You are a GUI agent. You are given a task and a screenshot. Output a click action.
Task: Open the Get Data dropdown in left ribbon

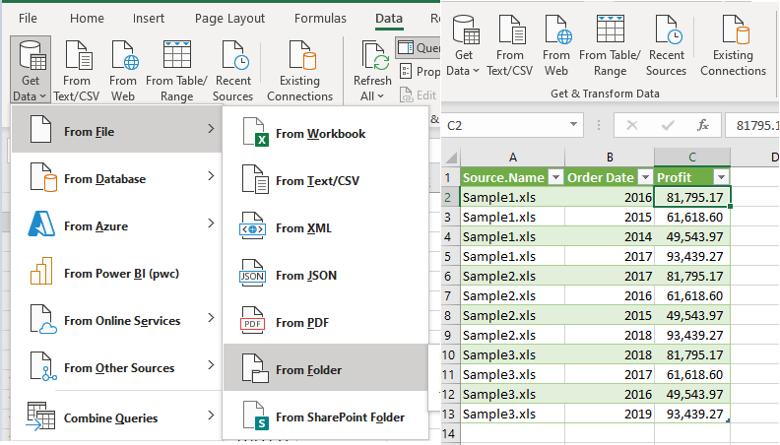(30, 70)
